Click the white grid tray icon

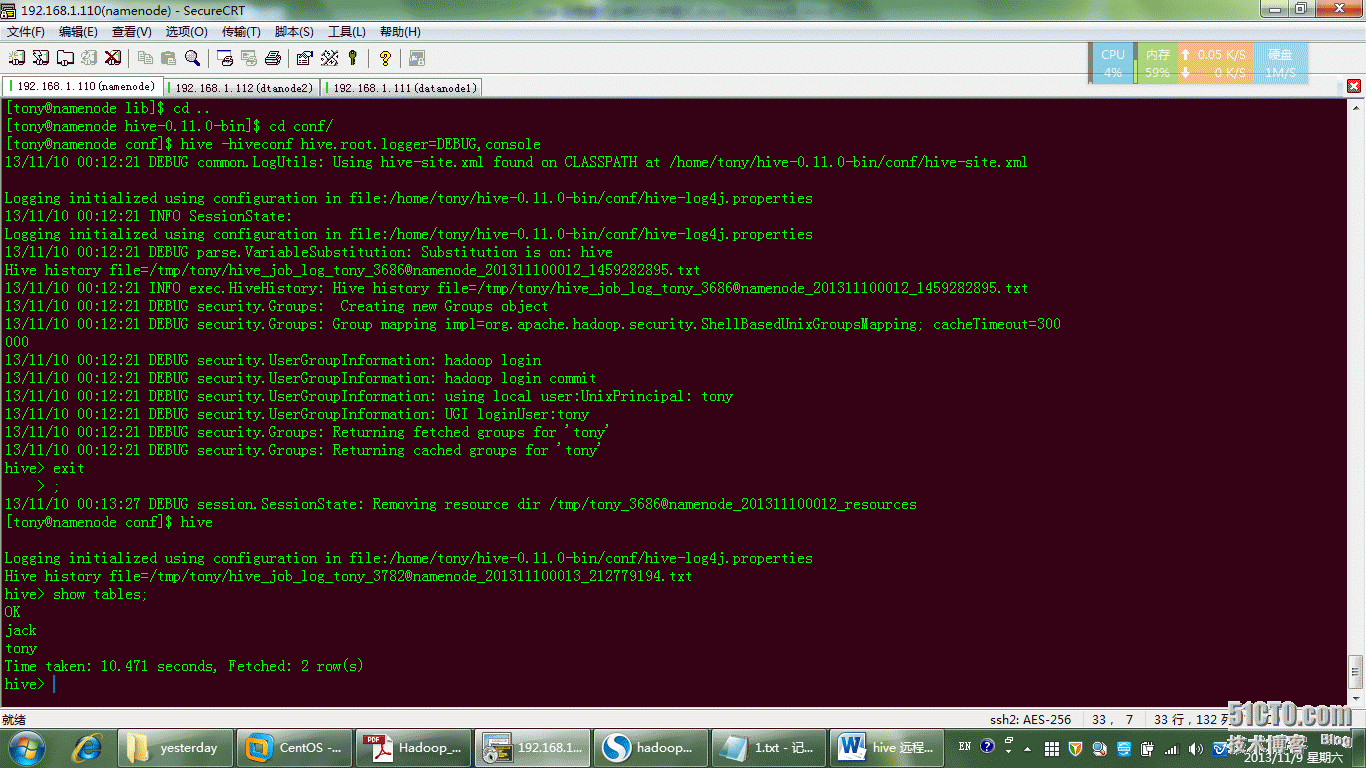click(x=1052, y=748)
